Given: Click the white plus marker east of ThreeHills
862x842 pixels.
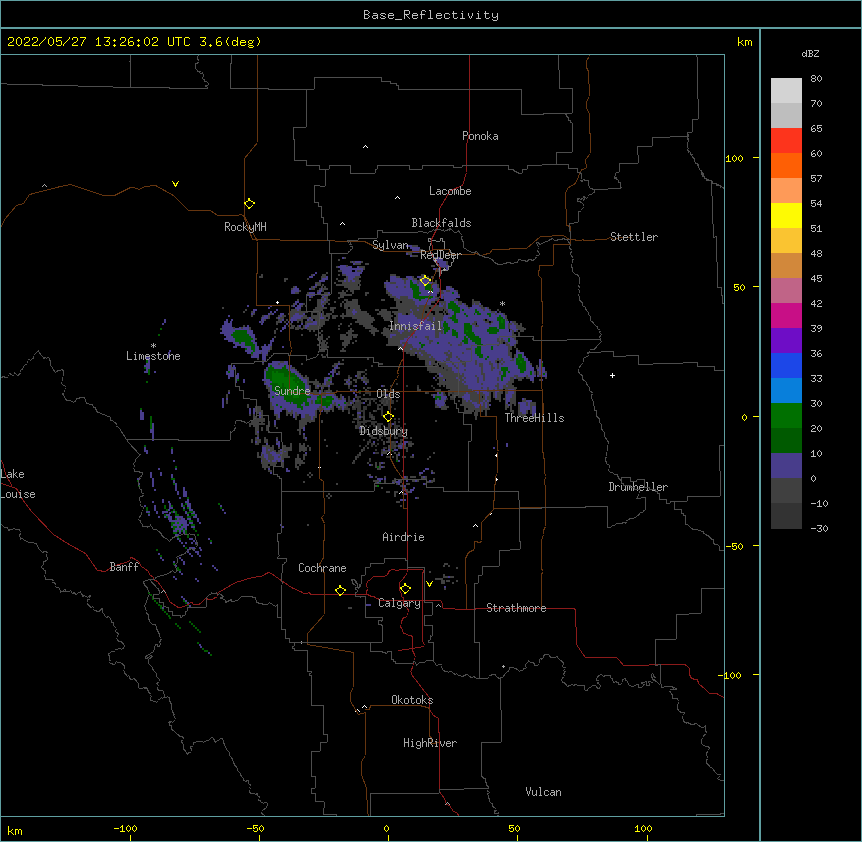Looking at the screenshot, I should 612,375.
